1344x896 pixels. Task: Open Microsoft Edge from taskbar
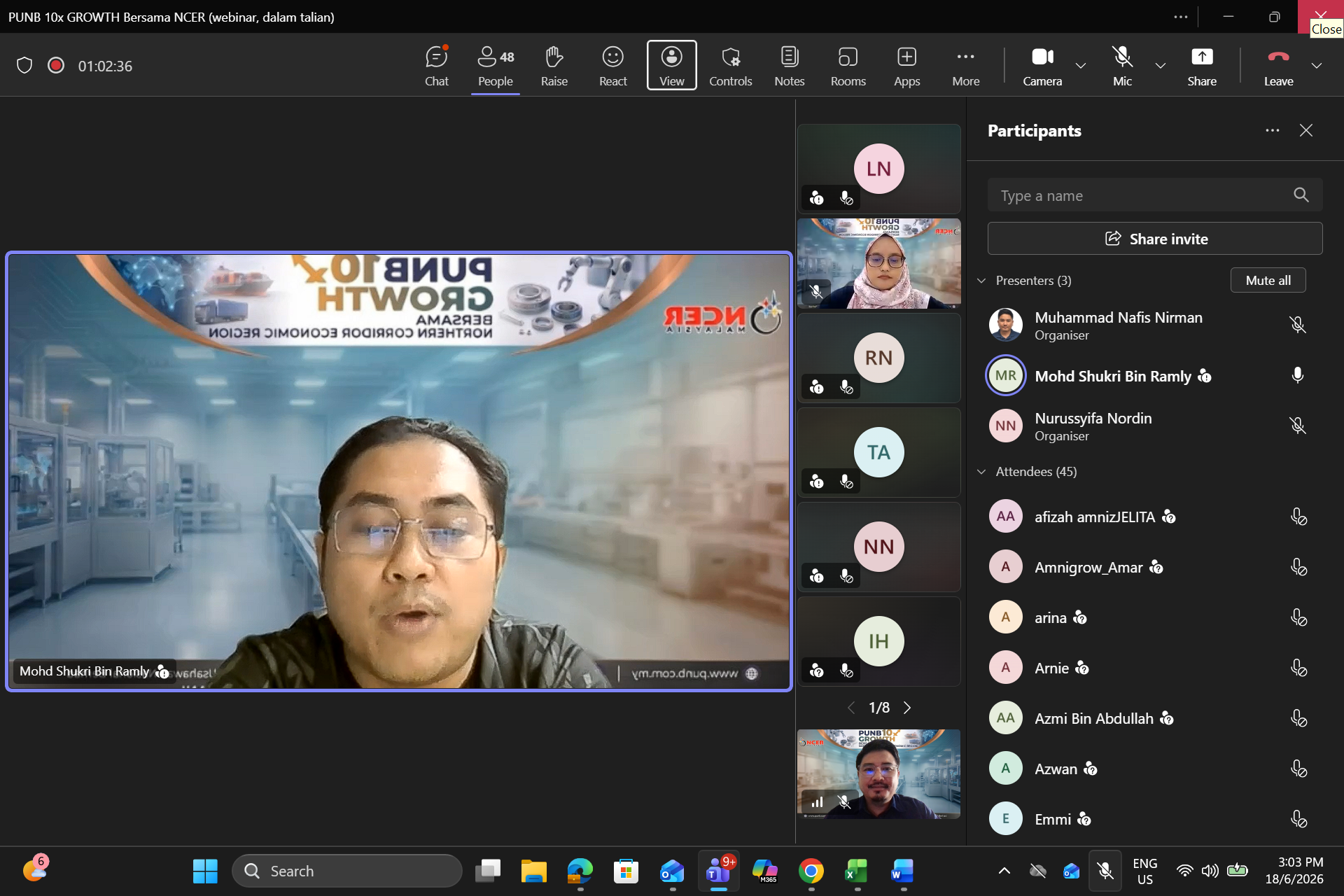click(x=580, y=871)
